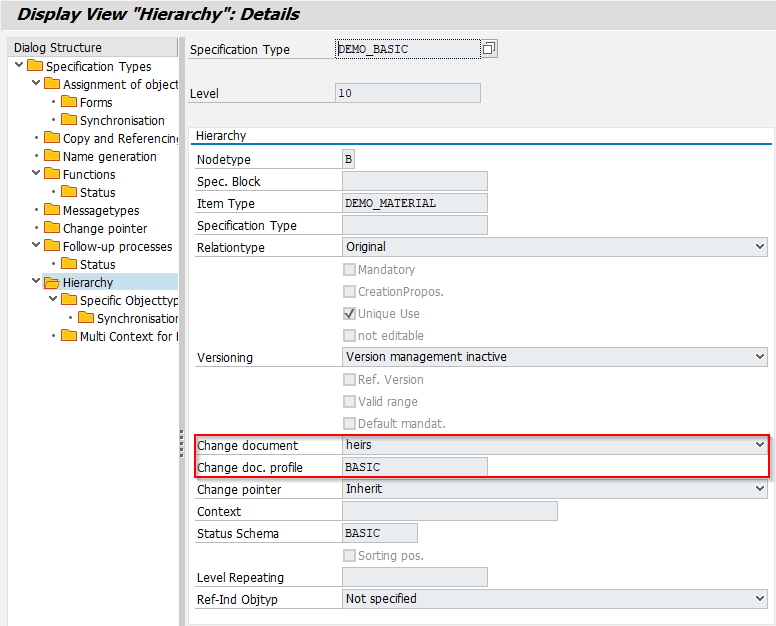Click the Multi Context folder icon

click(x=69, y=336)
